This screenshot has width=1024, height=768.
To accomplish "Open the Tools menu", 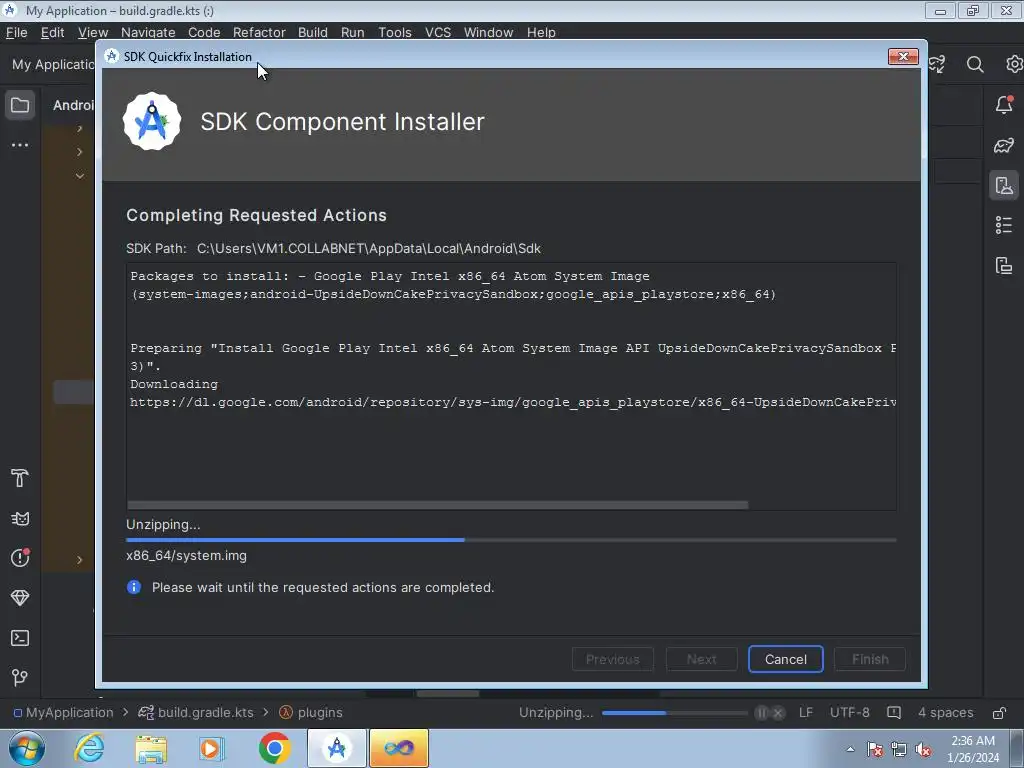I will 394,32.
